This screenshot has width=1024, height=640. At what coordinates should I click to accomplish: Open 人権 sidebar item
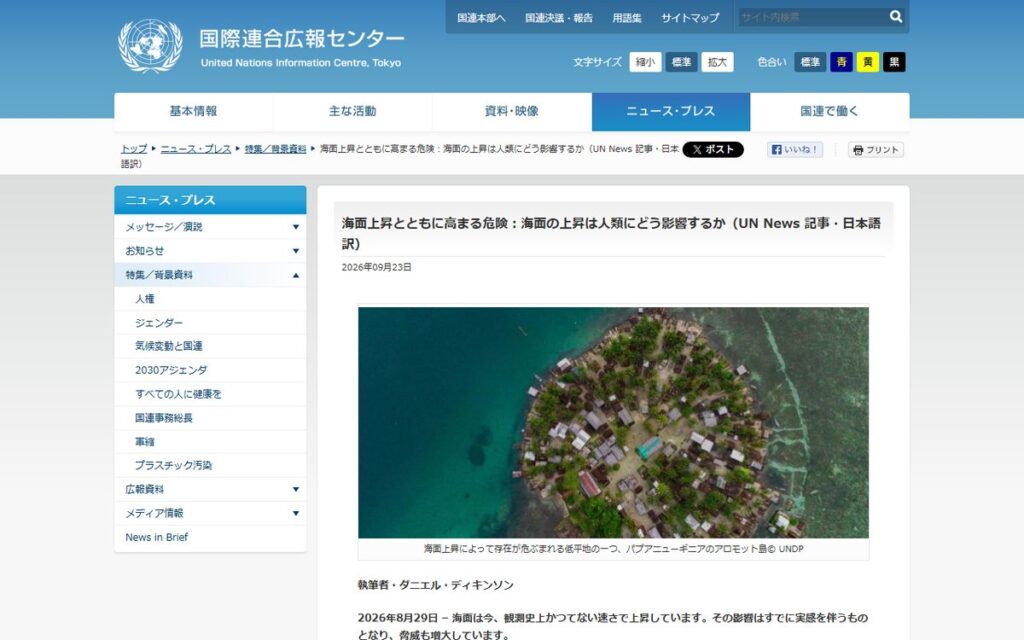210,299
